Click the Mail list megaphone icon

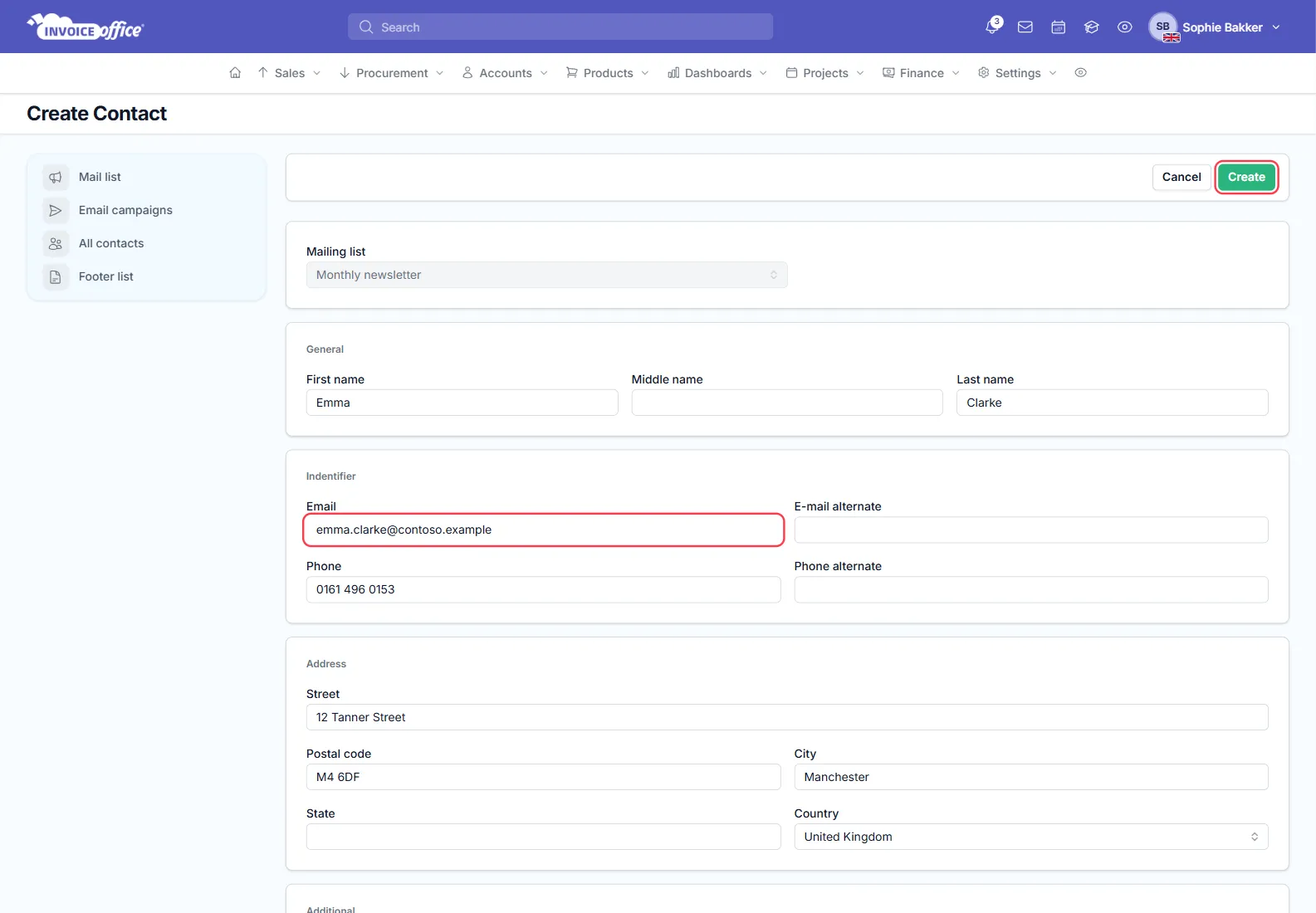[x=56, y=177]
